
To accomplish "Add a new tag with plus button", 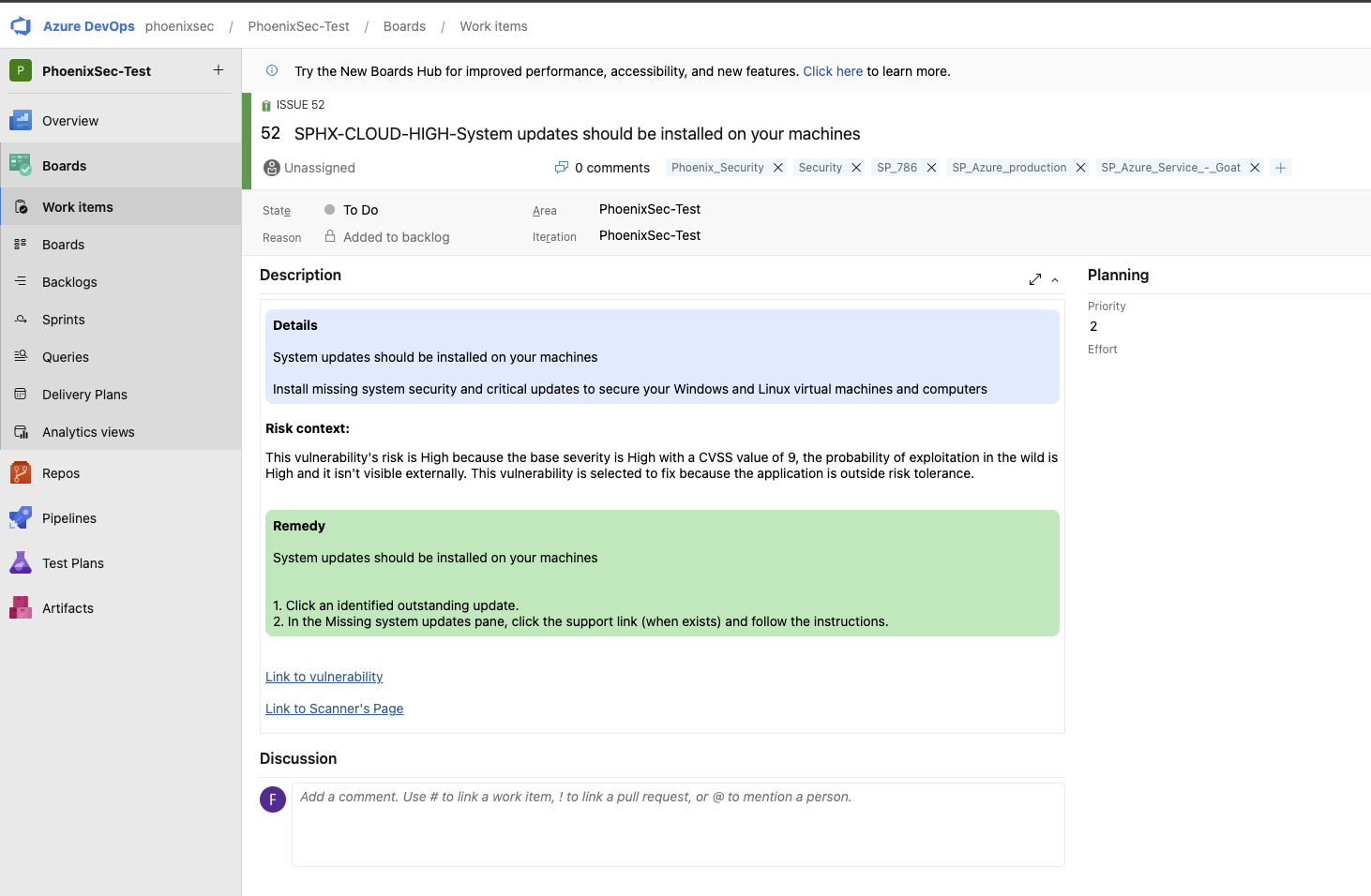I will point(1281,168).
